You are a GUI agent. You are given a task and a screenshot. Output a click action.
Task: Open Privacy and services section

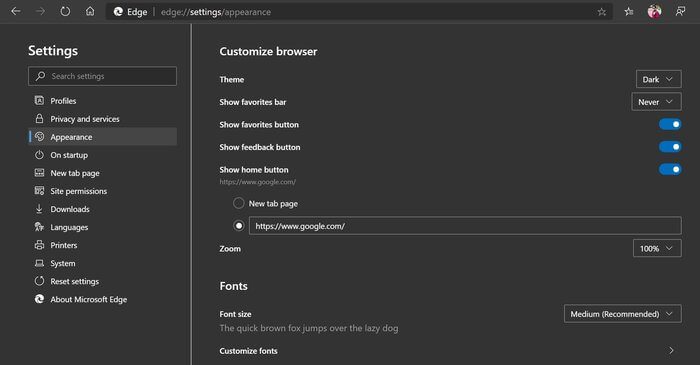[103, 119]
